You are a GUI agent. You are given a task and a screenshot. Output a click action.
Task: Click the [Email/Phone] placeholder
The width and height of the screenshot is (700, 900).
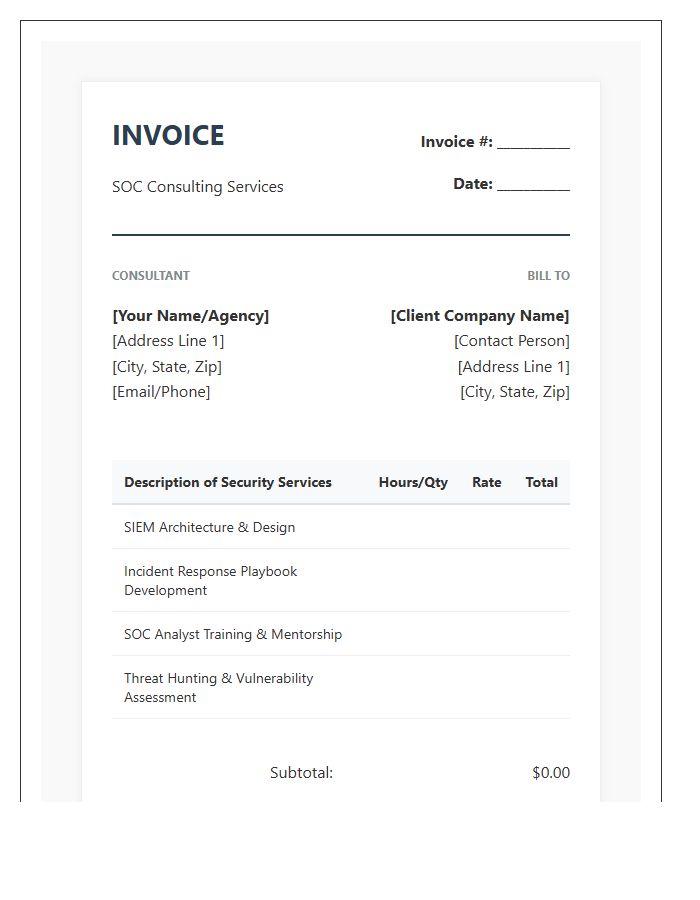click(161, 392)
